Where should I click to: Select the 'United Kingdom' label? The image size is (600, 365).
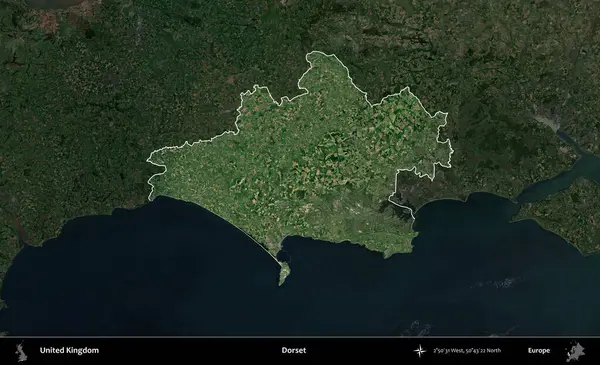pos(69,350)
